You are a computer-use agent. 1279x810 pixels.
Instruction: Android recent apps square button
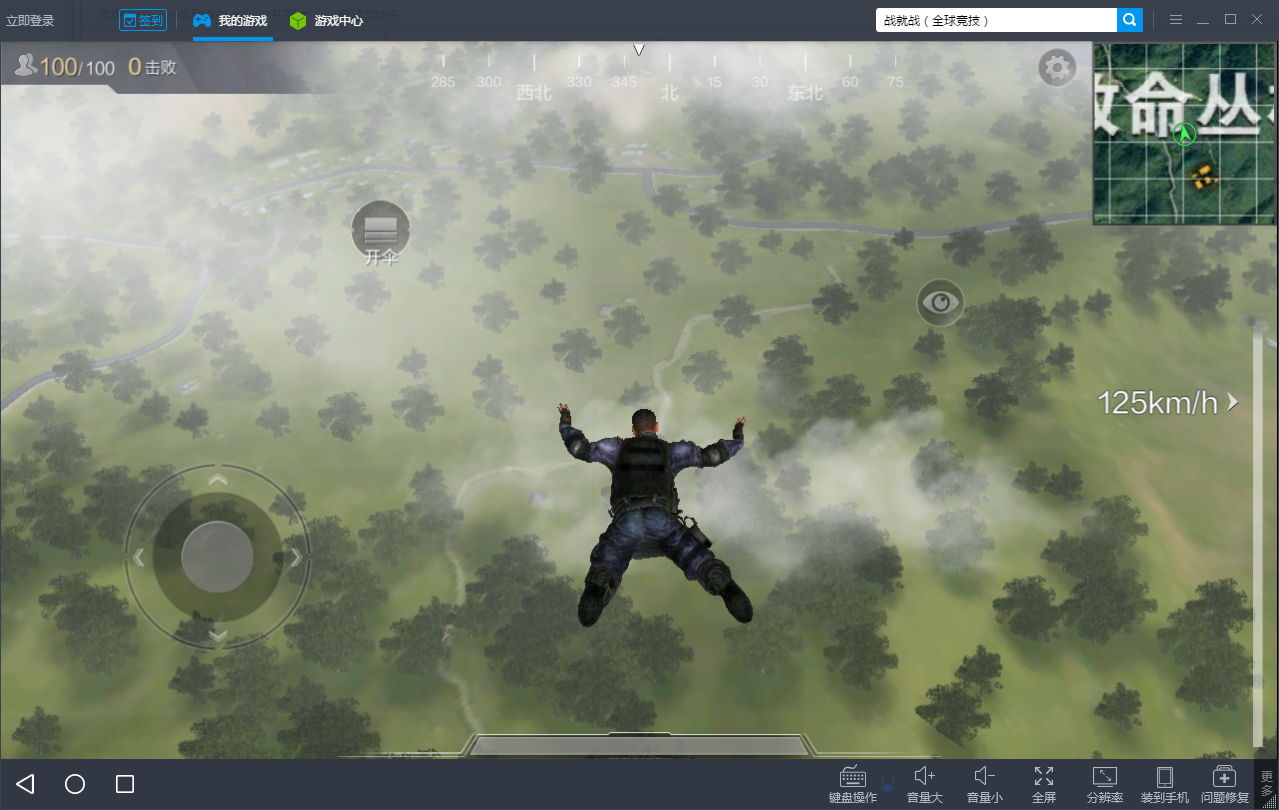click(x=125, y=784)
